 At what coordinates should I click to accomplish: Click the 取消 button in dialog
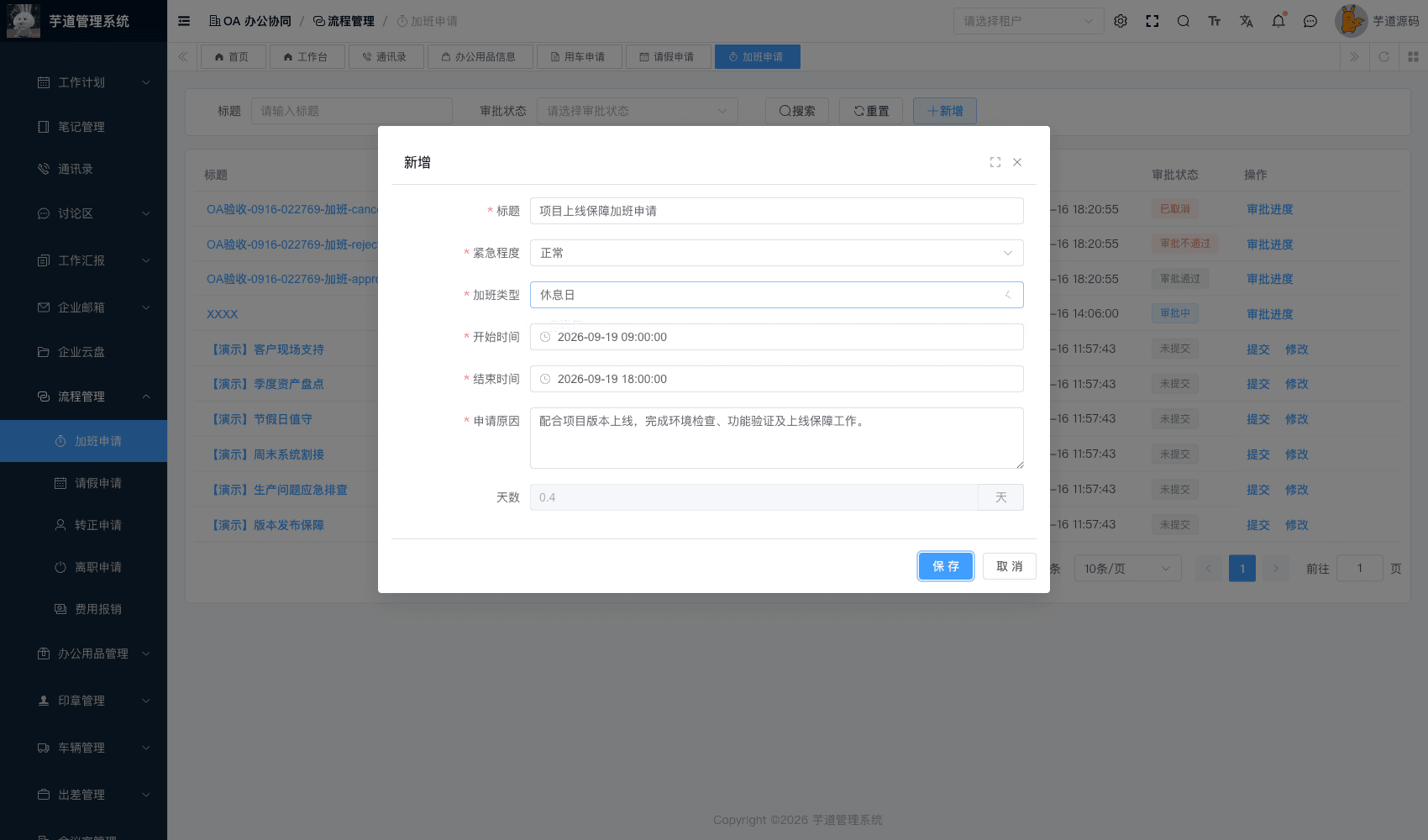[1010, 566]
